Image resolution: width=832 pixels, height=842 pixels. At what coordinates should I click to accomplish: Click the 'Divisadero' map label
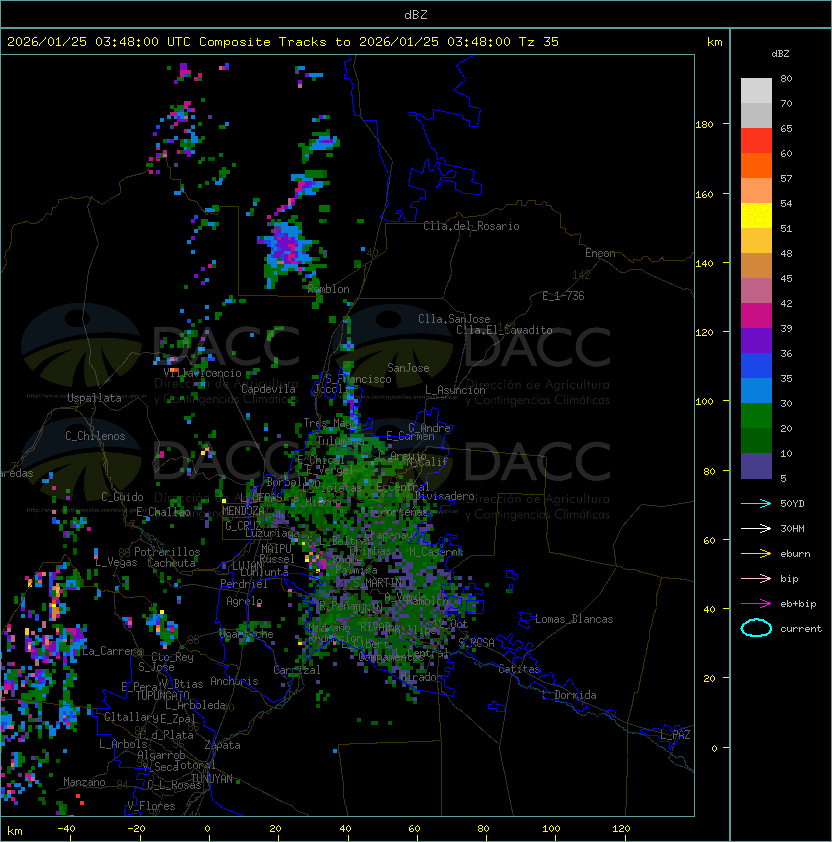[x=444, y=496]
